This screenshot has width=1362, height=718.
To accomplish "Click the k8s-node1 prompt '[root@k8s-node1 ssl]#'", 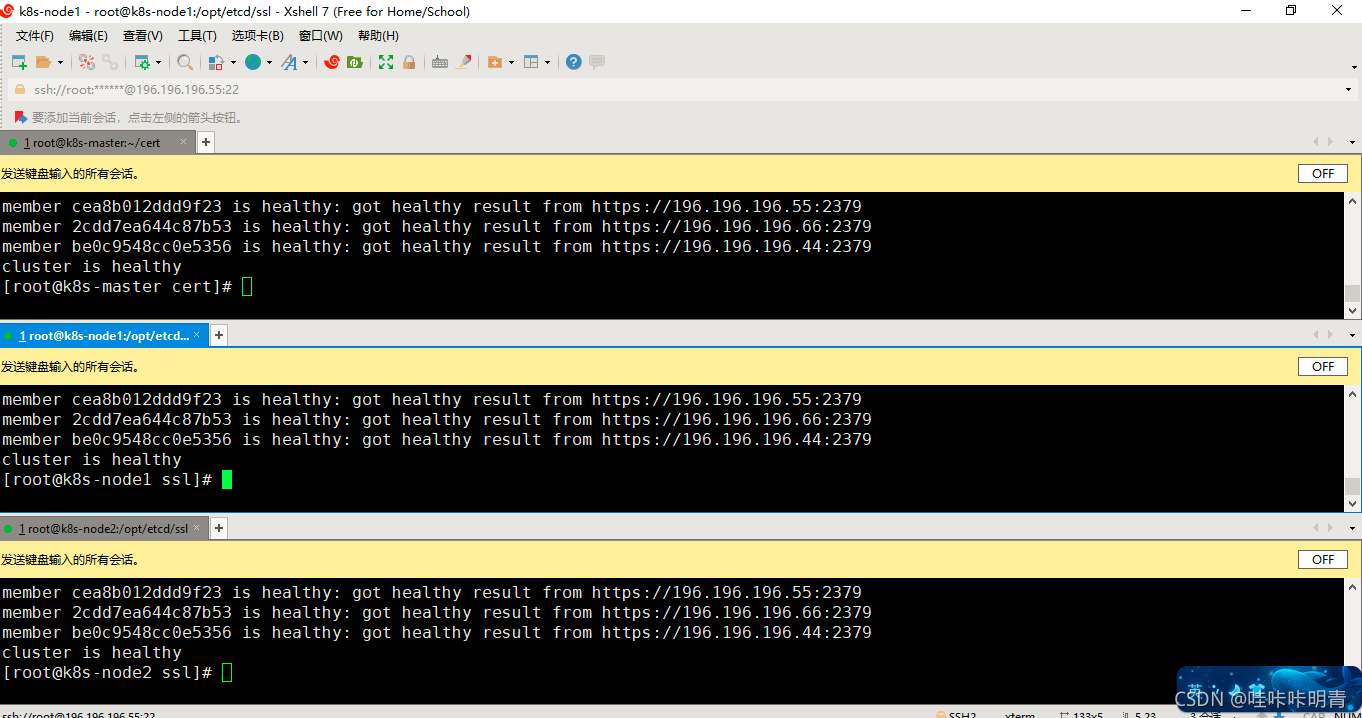I will click(107, 480).
